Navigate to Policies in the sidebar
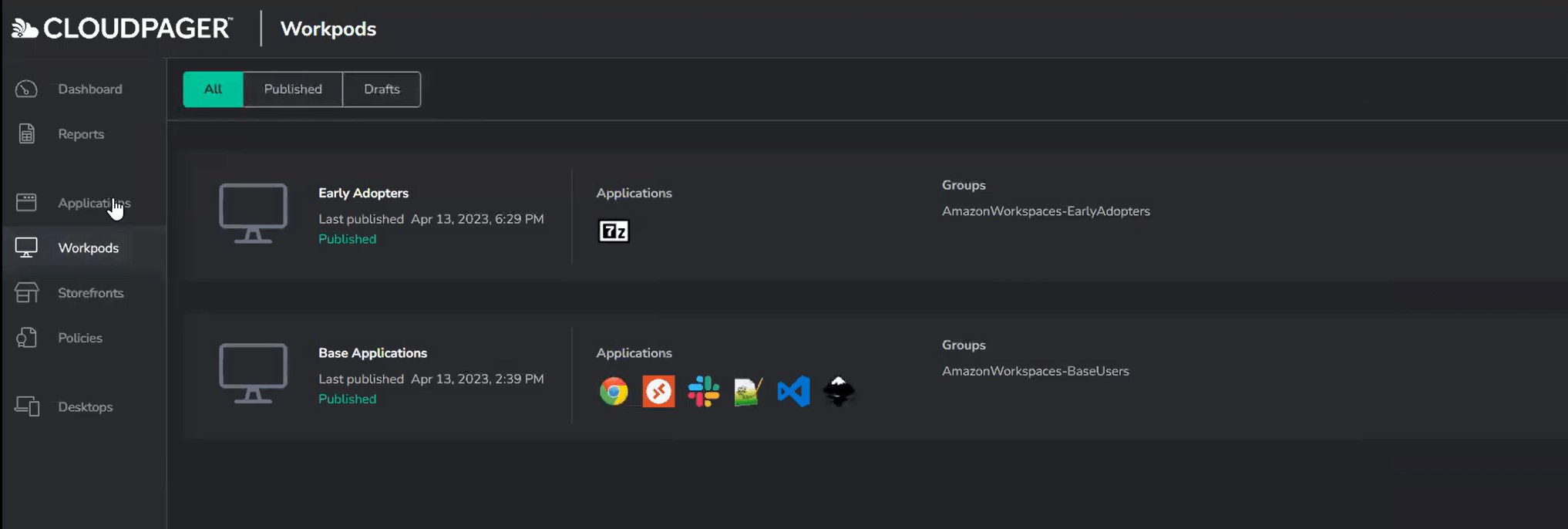Image resolution: width=1568 pixels, height=529 pixels. point(80,338)
